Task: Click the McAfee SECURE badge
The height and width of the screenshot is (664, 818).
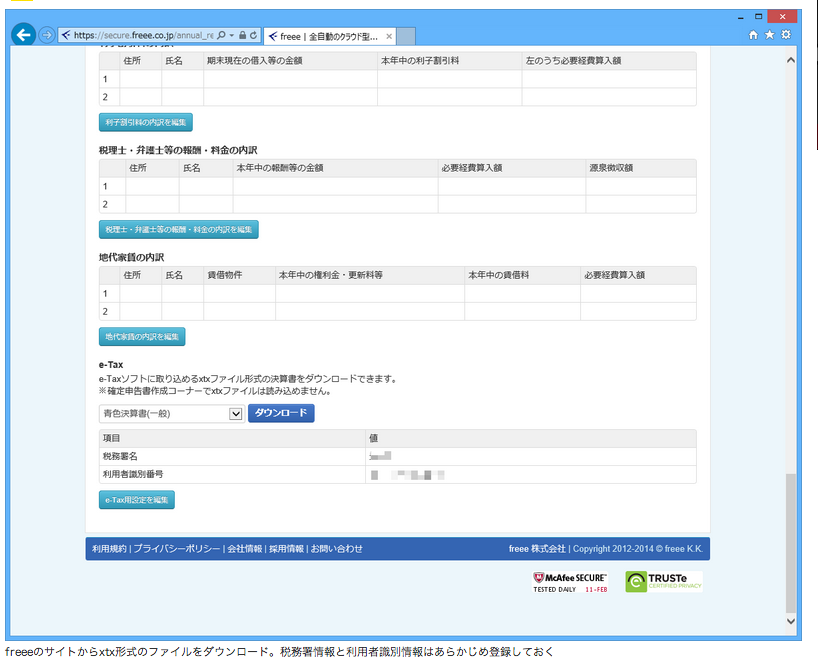Action: (x=572, y=582)
